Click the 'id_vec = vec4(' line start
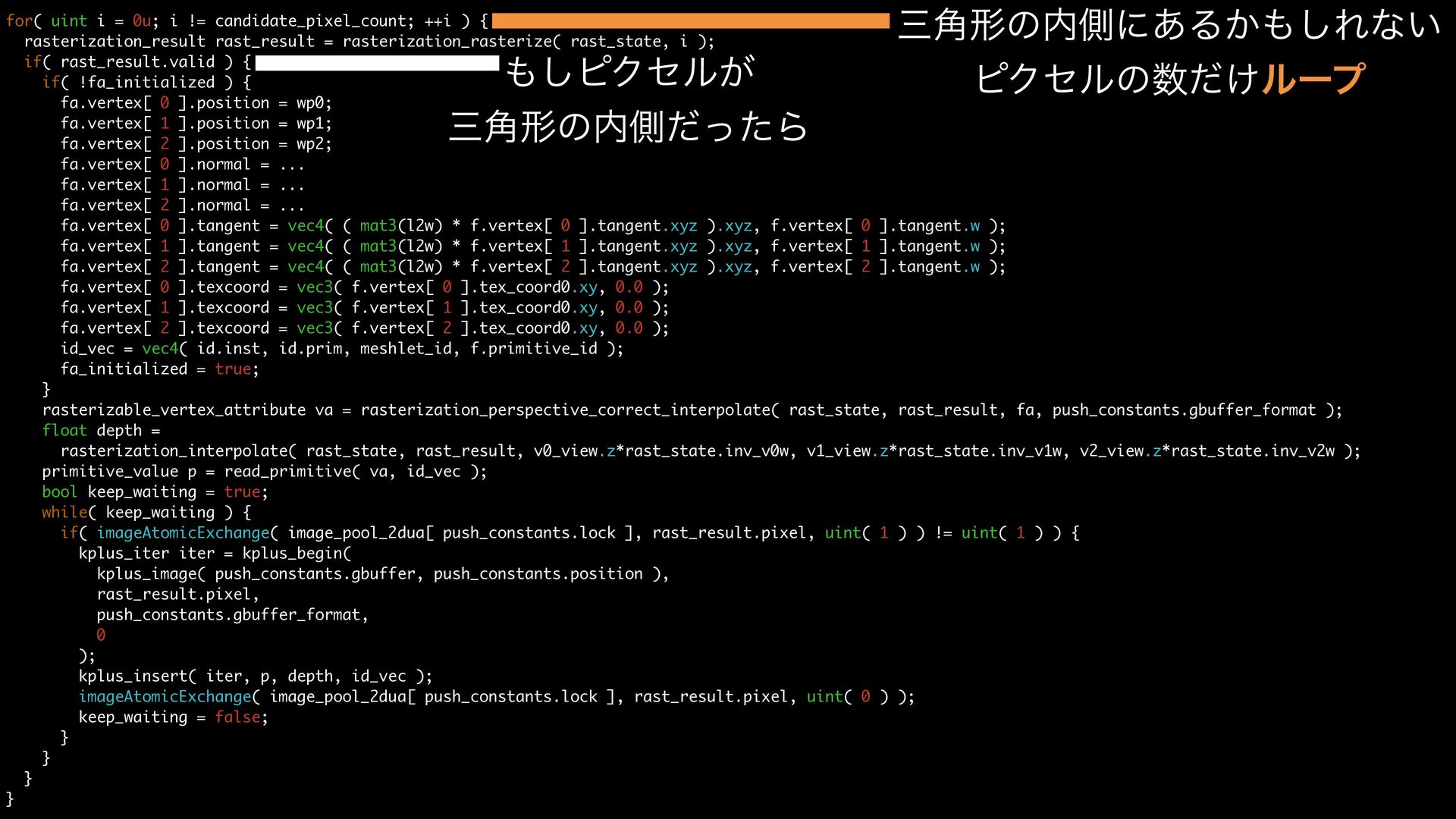Viewport: 1456px width, 819px height. tap(124, 349)
